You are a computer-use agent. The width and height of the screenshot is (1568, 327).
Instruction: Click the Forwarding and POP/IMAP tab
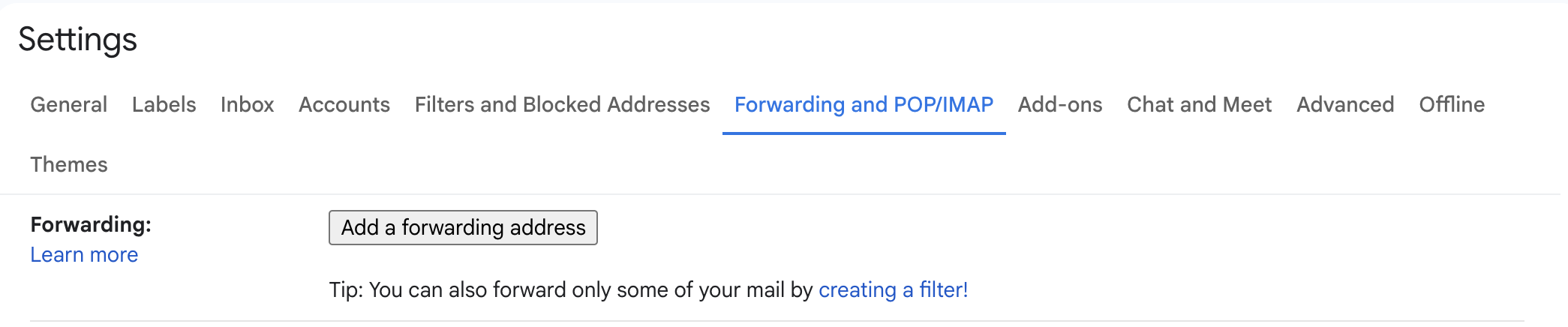click(x=864, y=104)
